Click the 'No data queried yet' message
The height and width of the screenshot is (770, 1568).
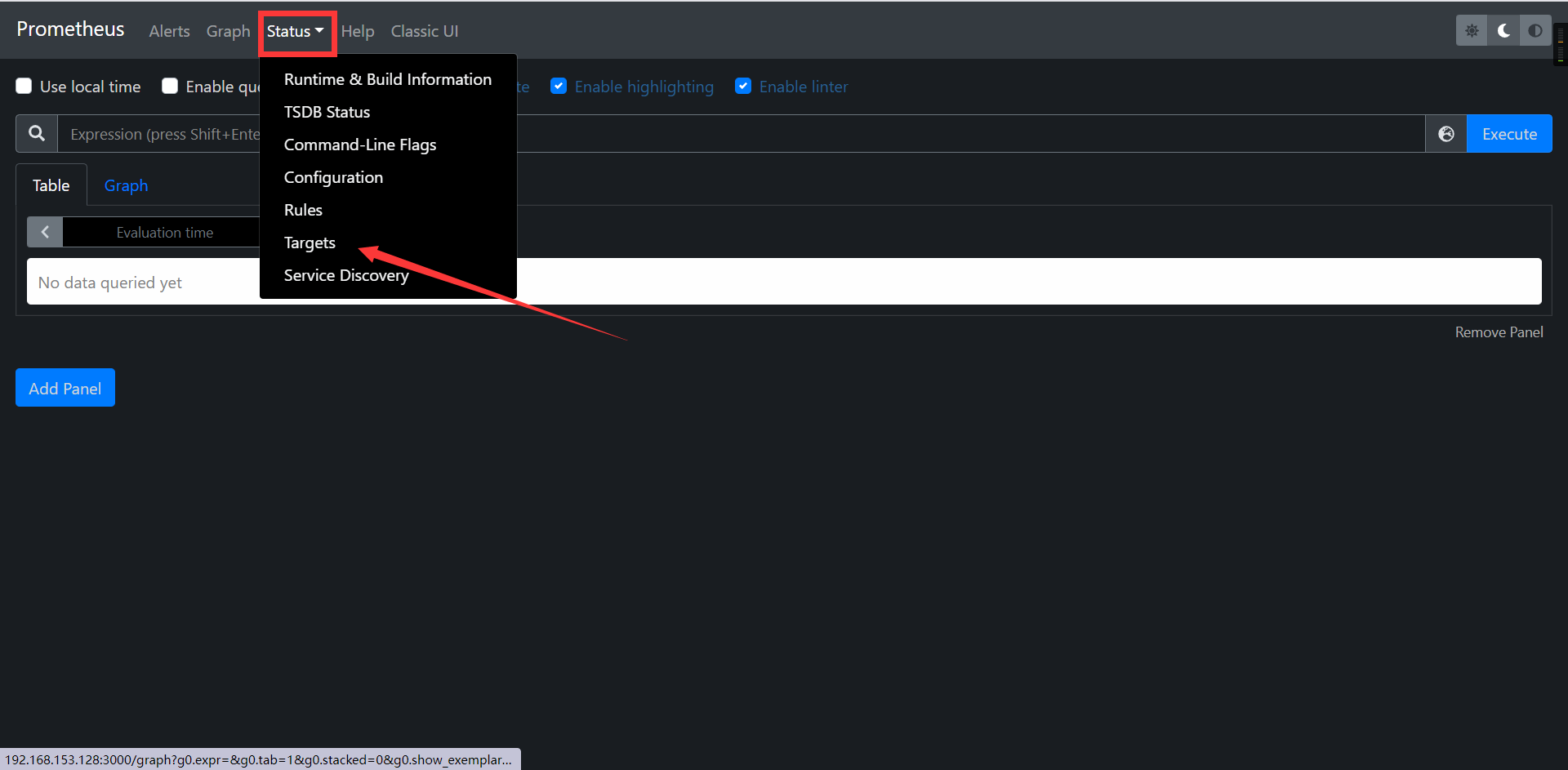110,283
